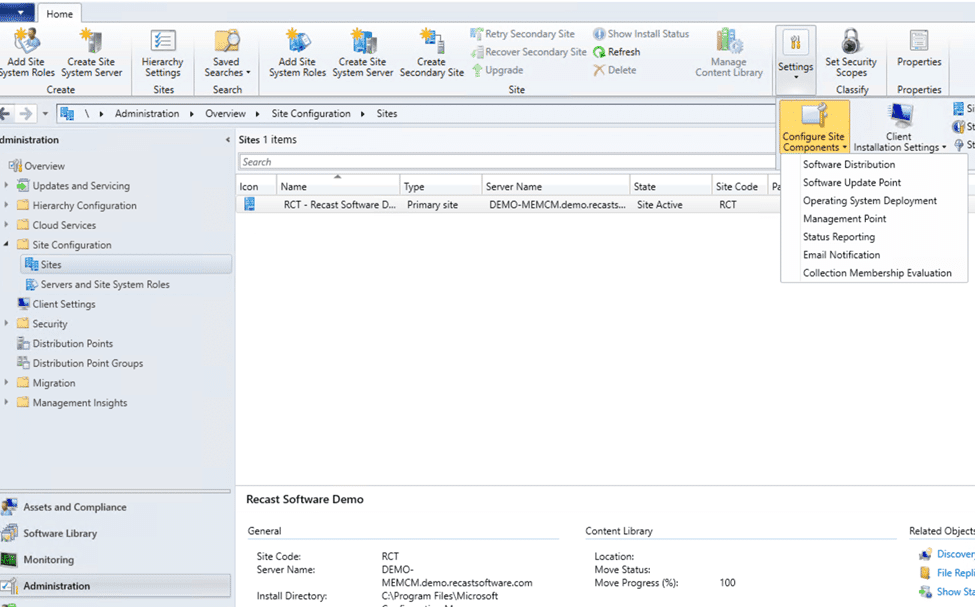The width and height of the screenshot is (975, 607).
Task: Select the Create Site System Server icon
Action: pos(92,50)
